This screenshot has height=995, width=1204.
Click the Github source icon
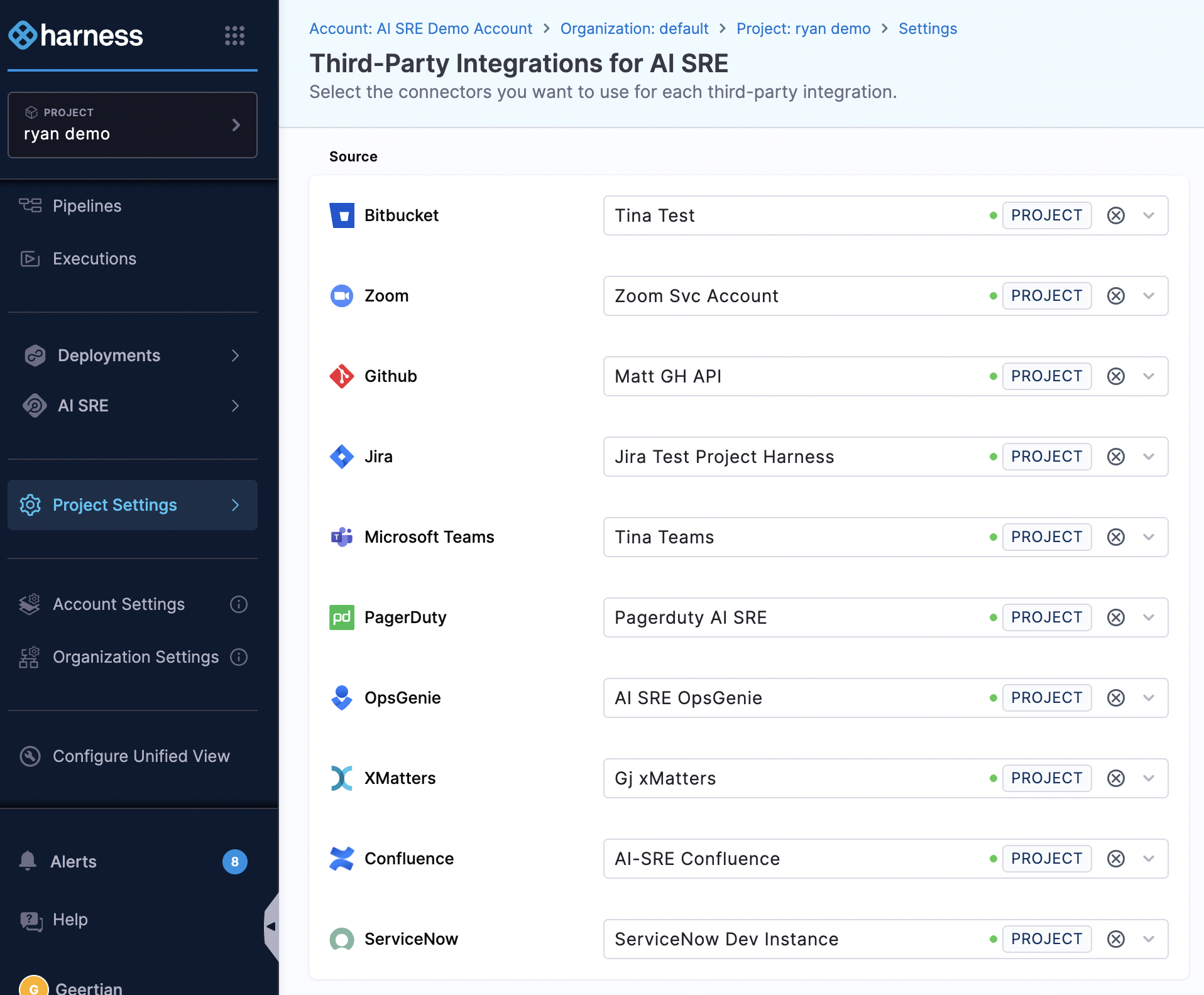click(x=342, y=376)
